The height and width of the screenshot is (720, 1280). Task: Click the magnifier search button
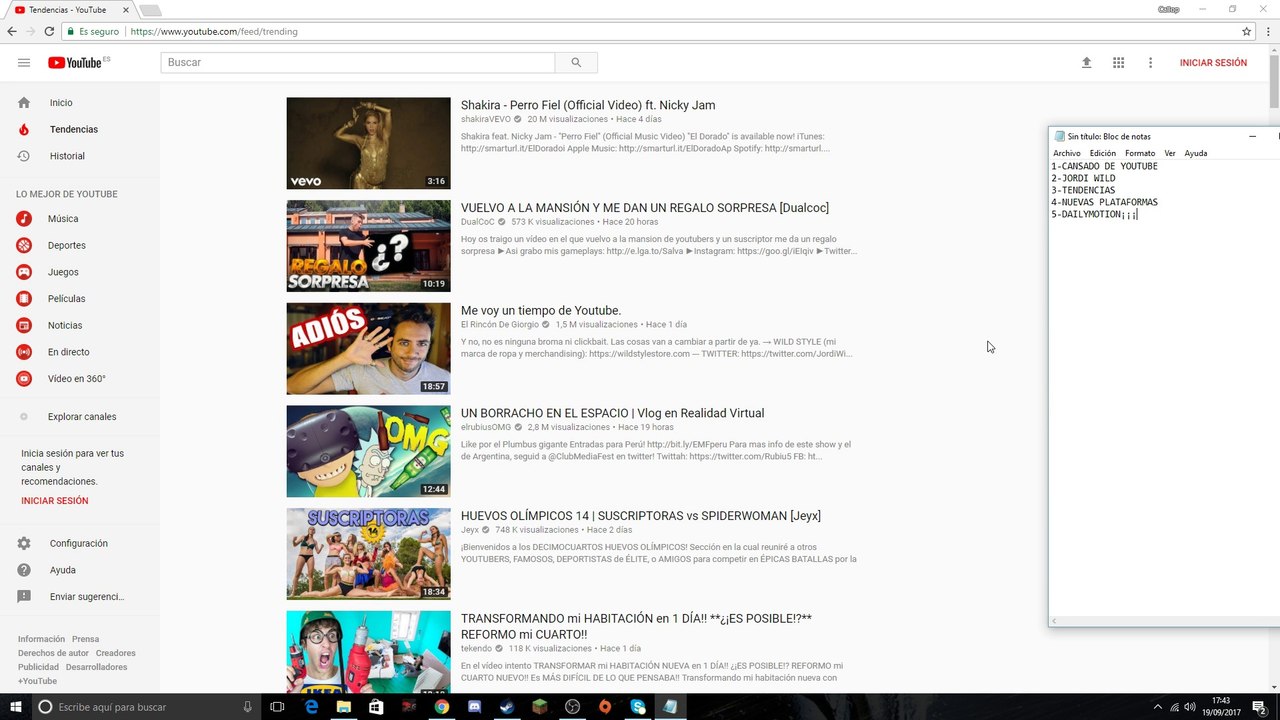pos(576,62)
